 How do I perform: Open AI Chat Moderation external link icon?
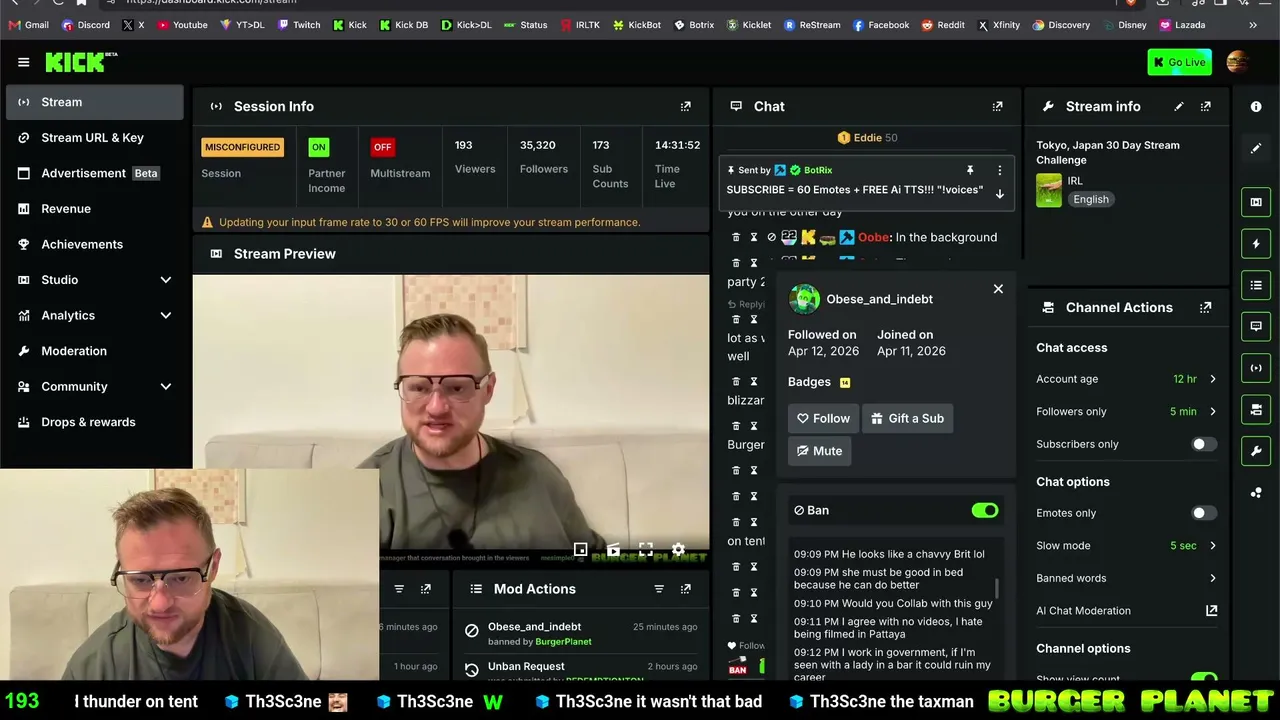click(x=1212, y=610)
